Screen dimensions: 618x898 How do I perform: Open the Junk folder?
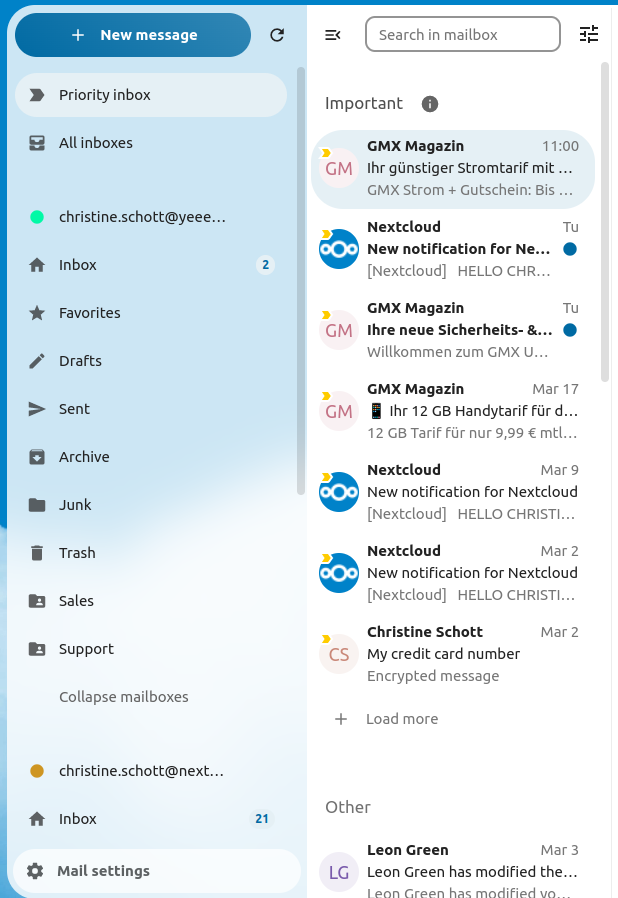pyautogui.click(x=75, y=505)
